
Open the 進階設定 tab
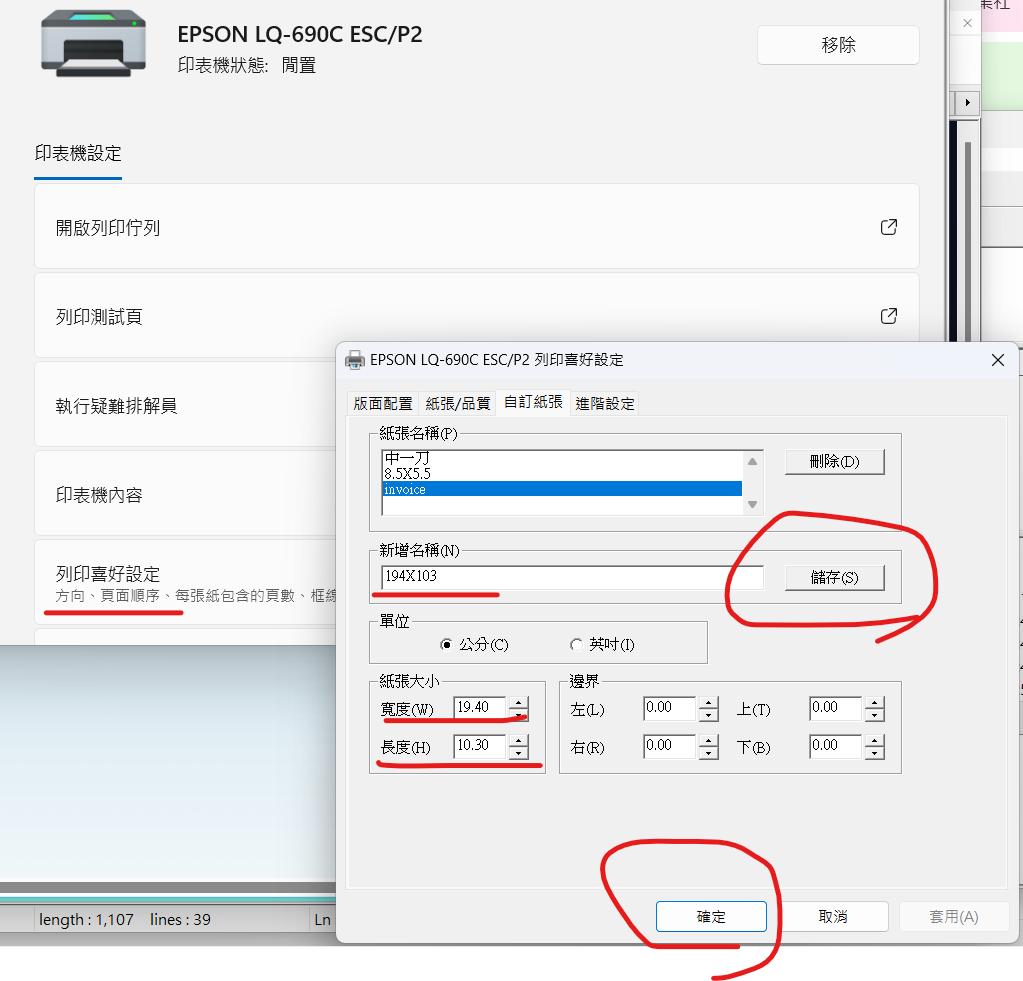[605, 404]
